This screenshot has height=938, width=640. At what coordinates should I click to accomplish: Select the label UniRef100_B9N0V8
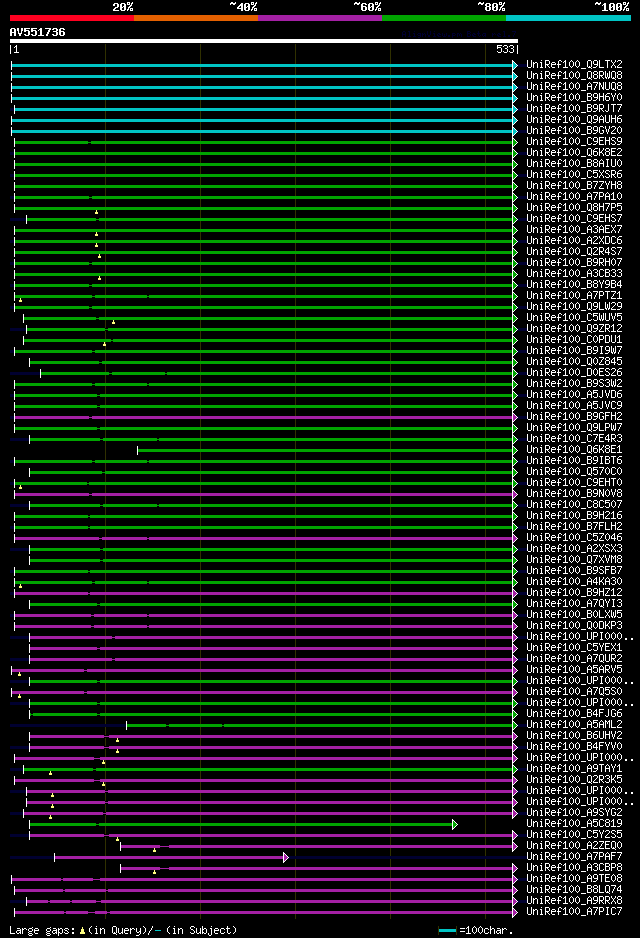pyautogui.click(x=574, y=494)
